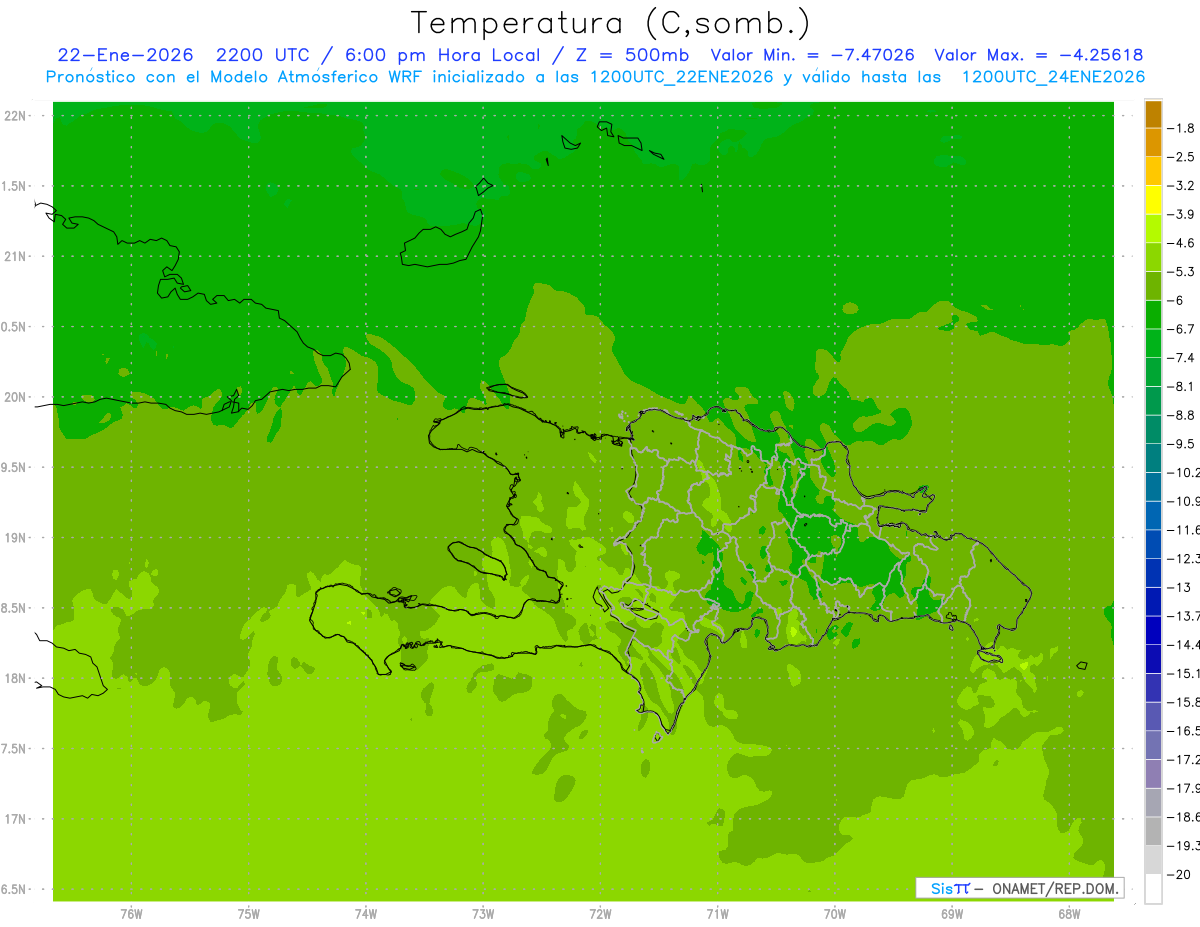The width and height of the screenshot is (1200, 927).
Task: Click the "22N" latitude label
Action: [x=16, y=116]
